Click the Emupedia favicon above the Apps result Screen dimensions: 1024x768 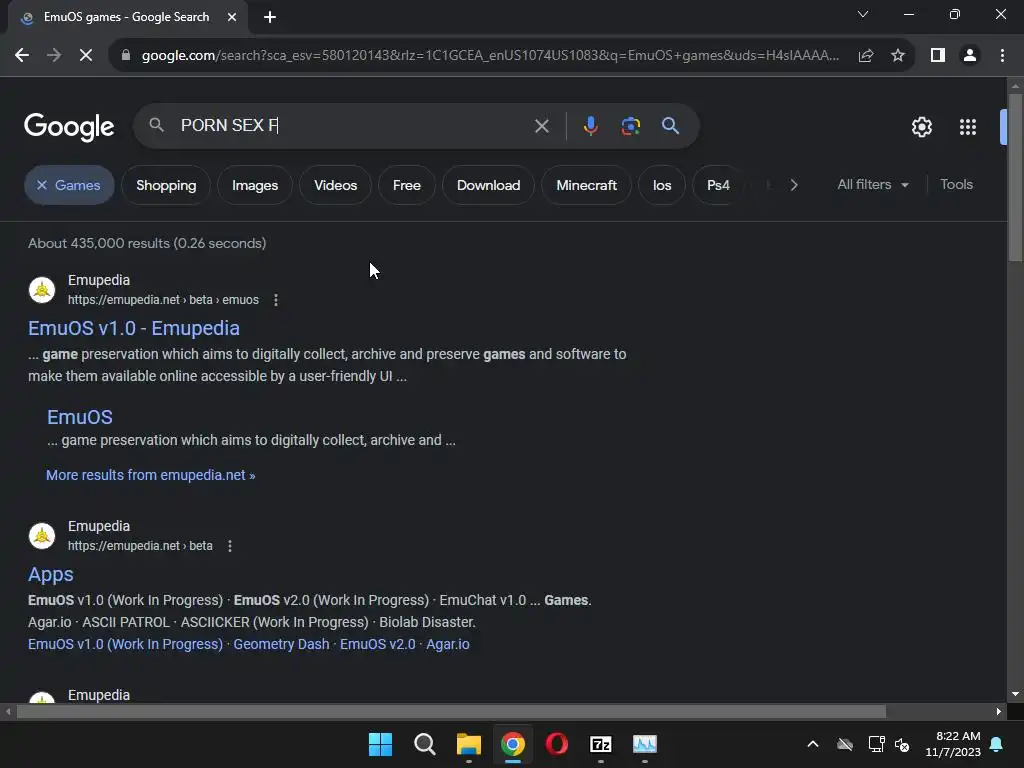click(42, 536)
